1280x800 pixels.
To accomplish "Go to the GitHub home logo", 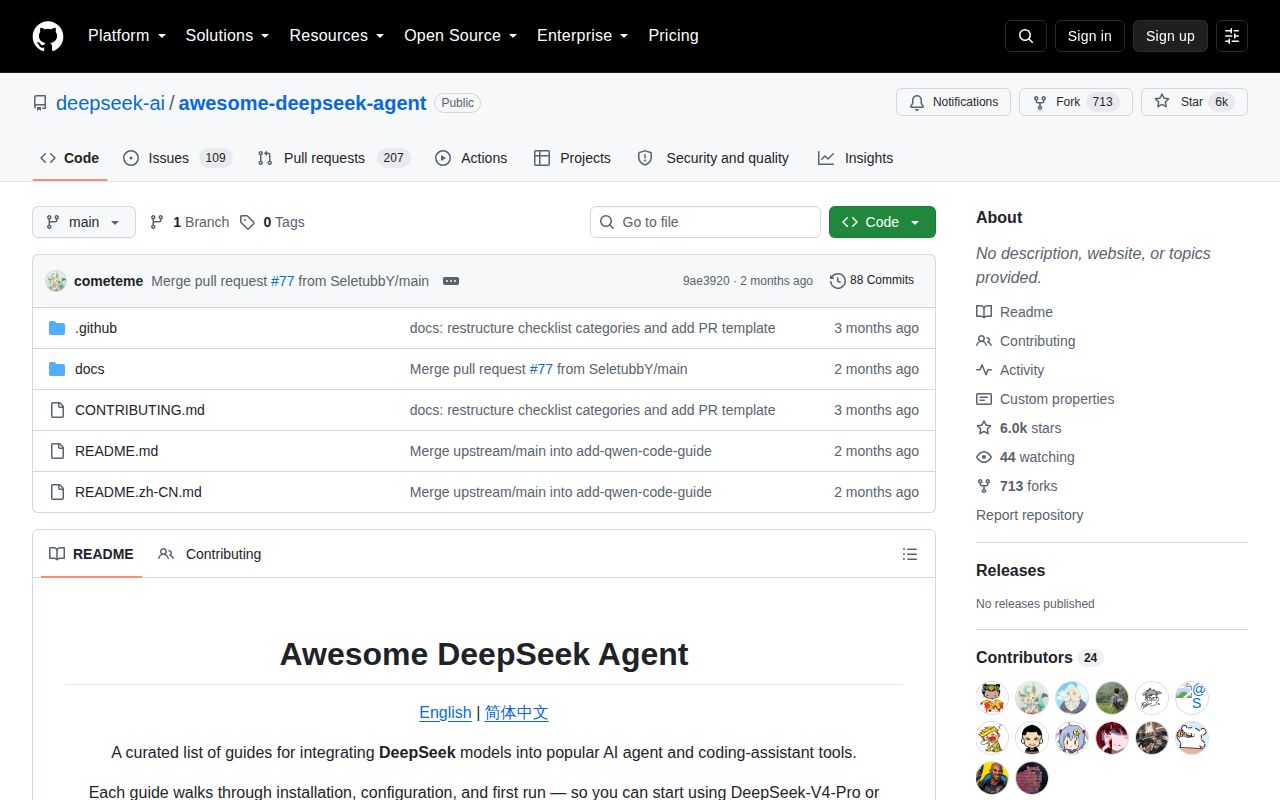I will pyautogui.click(x=48, y=36).
